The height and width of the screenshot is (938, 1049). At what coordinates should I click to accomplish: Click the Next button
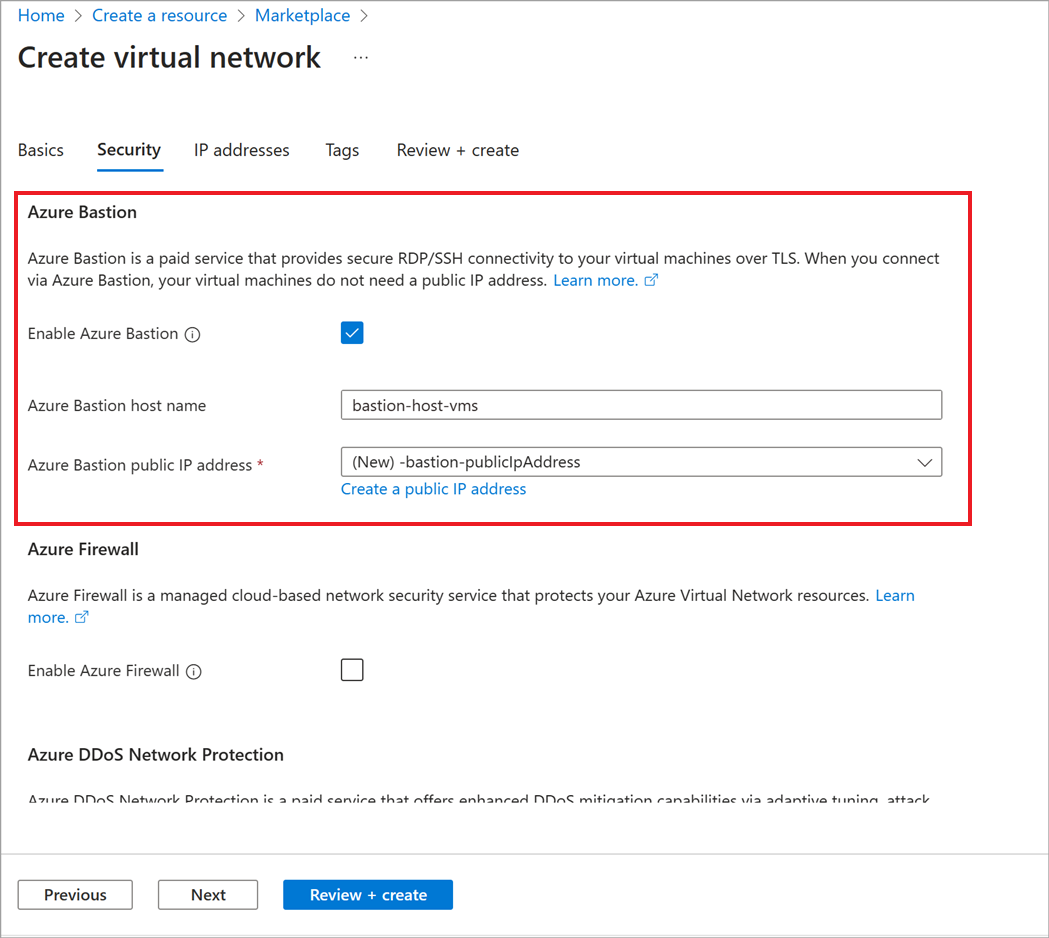click(208, 895)
